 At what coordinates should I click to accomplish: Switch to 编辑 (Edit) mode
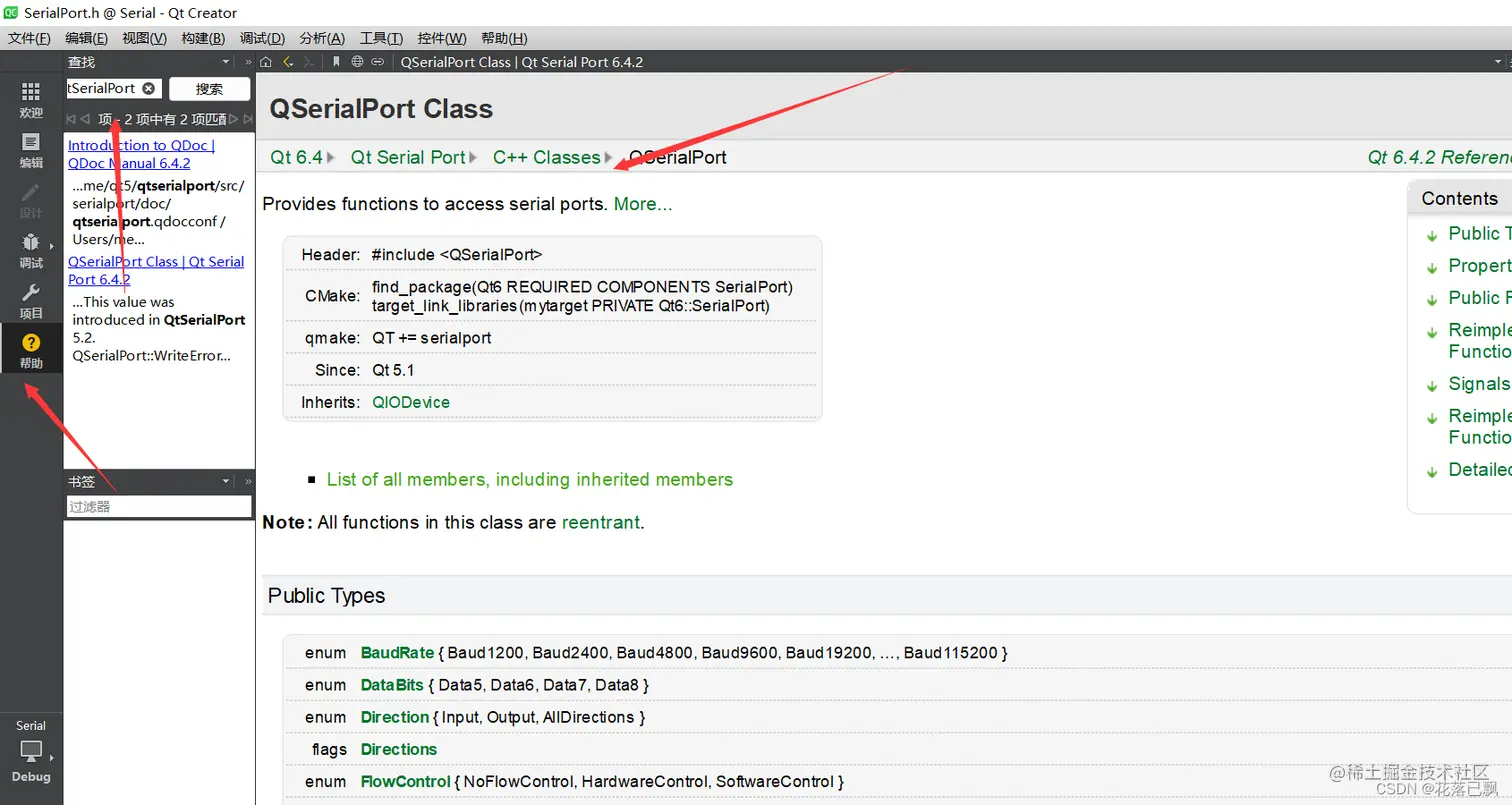tap(31, 150)
